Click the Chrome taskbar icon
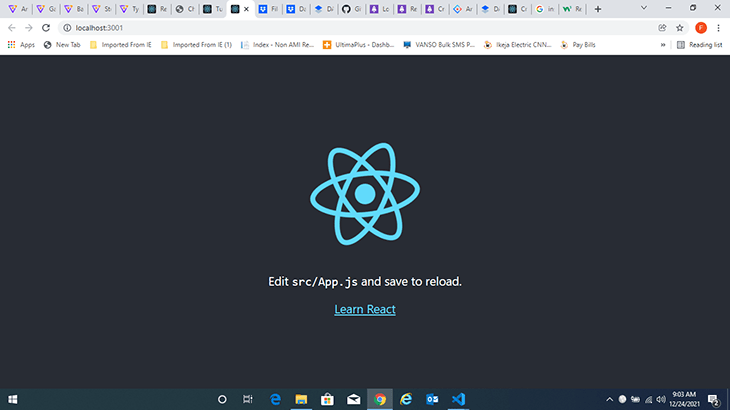 tap(380, 399)
